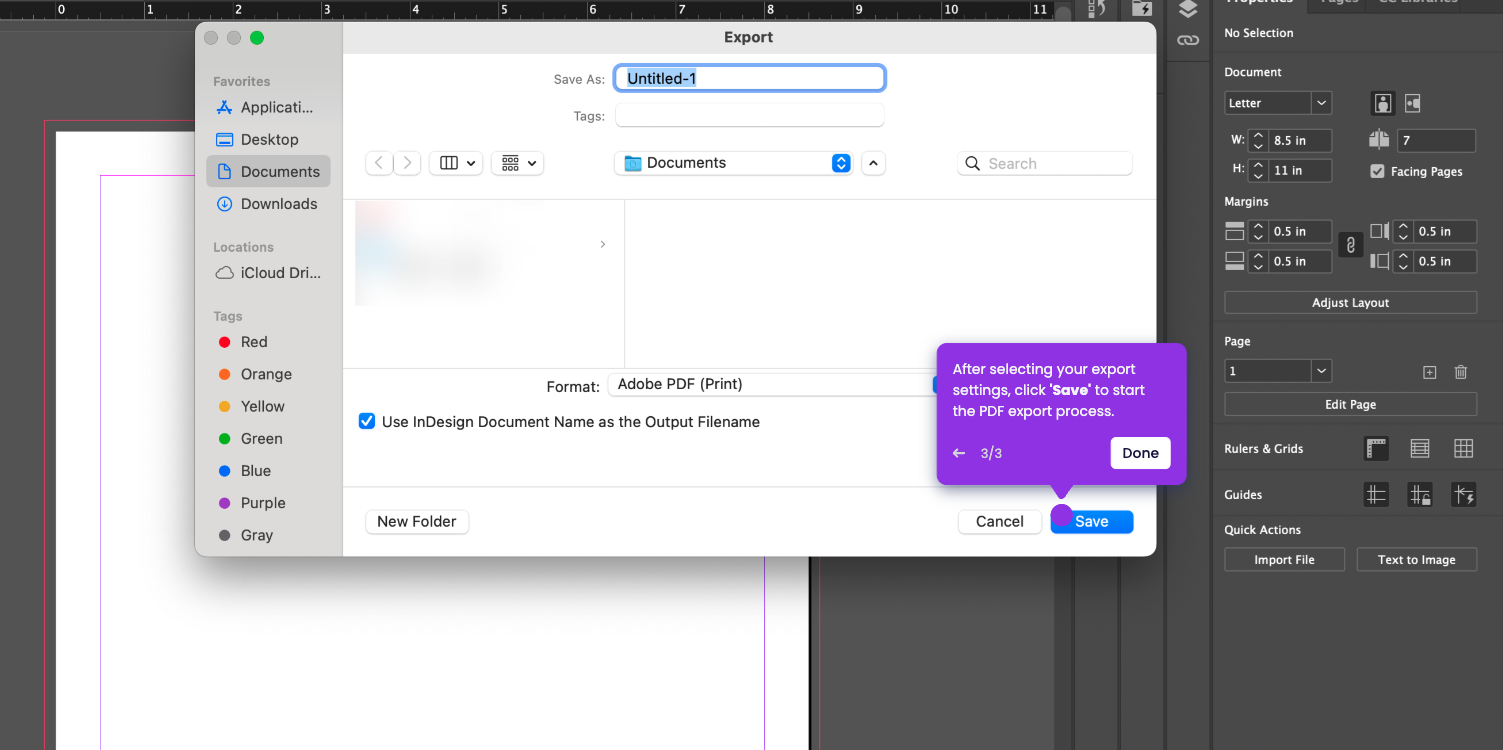The image size is (1503, 750).
Task: Toggle lock guides icon
Action: 1420,494
